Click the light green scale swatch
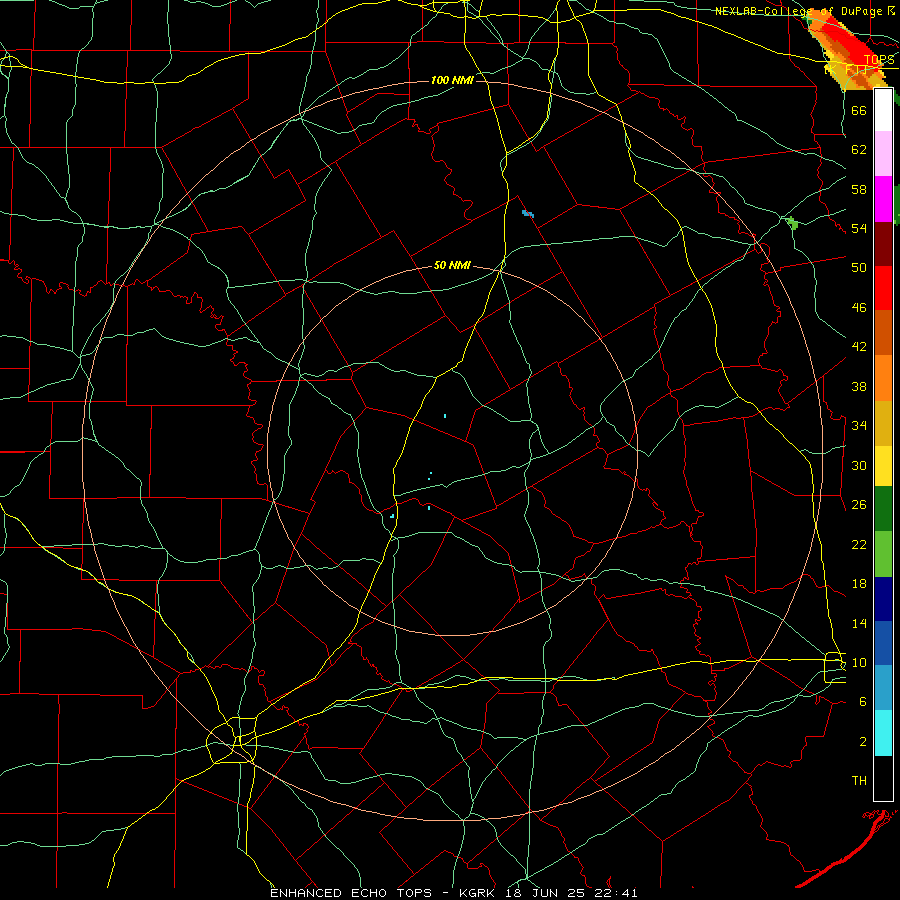900x900 pixels. pos(883,554)
